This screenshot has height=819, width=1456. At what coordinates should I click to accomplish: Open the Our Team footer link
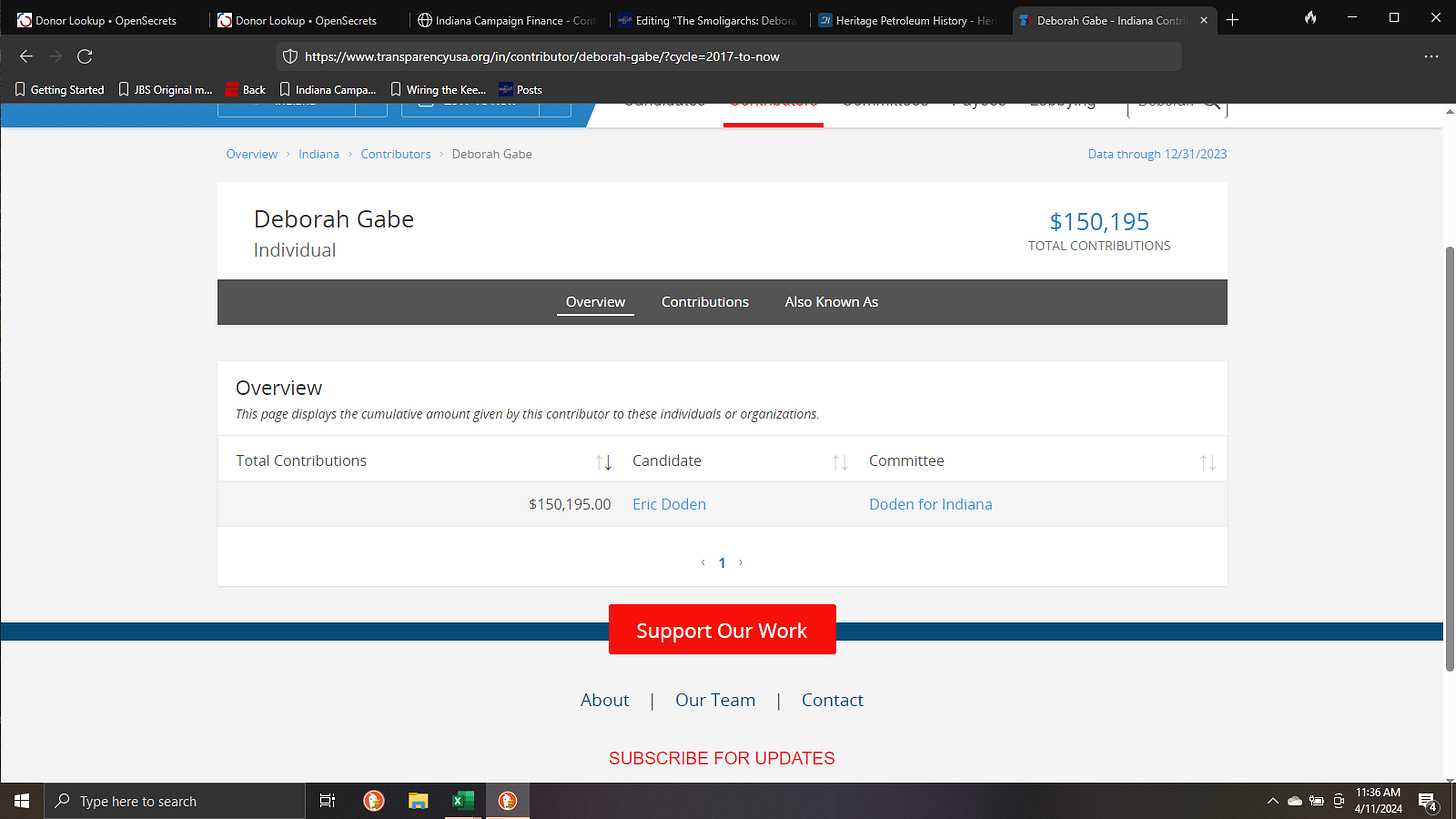tap(715, 700)
